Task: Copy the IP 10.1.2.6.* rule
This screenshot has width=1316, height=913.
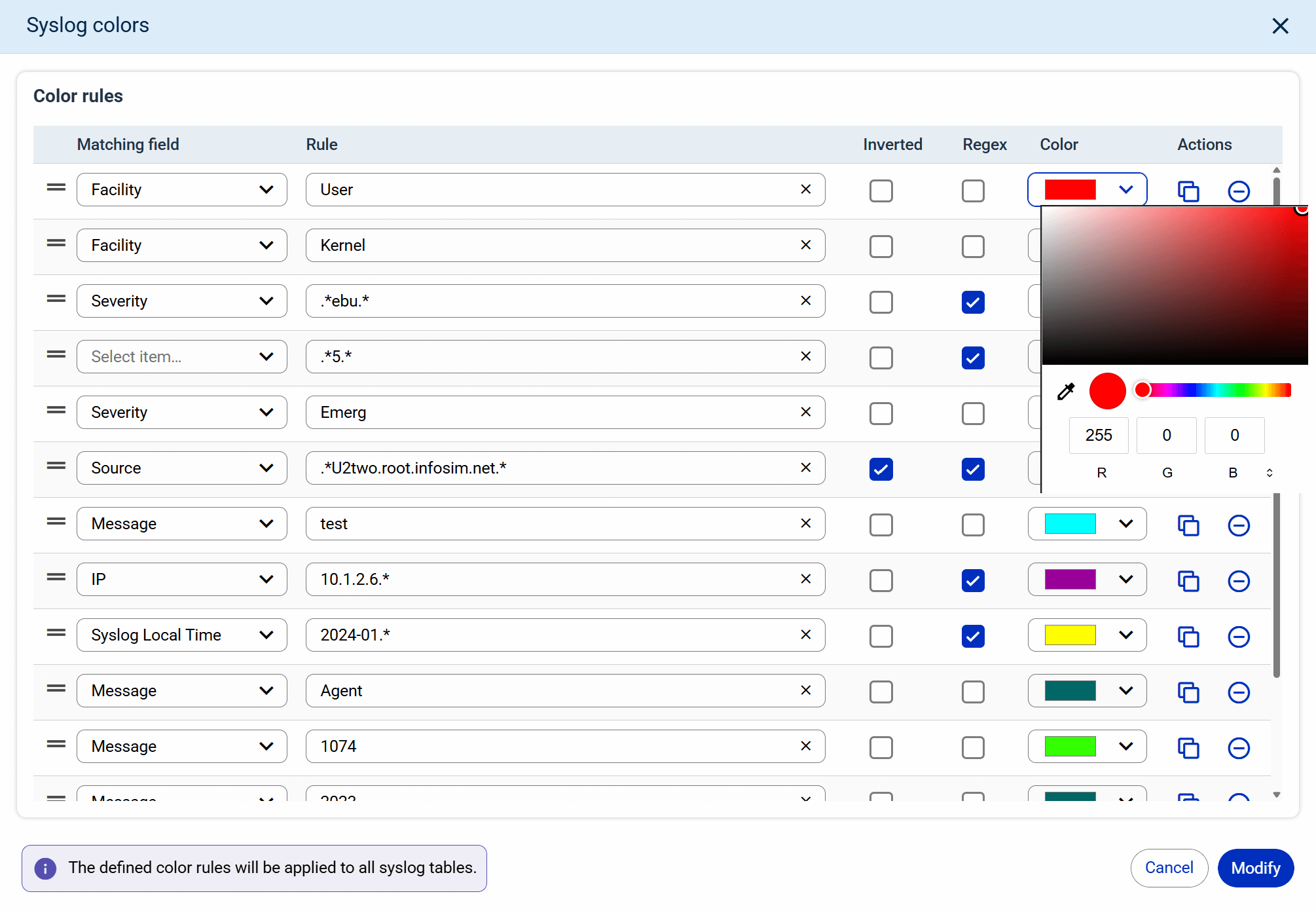Action: tap(1188, 581)
